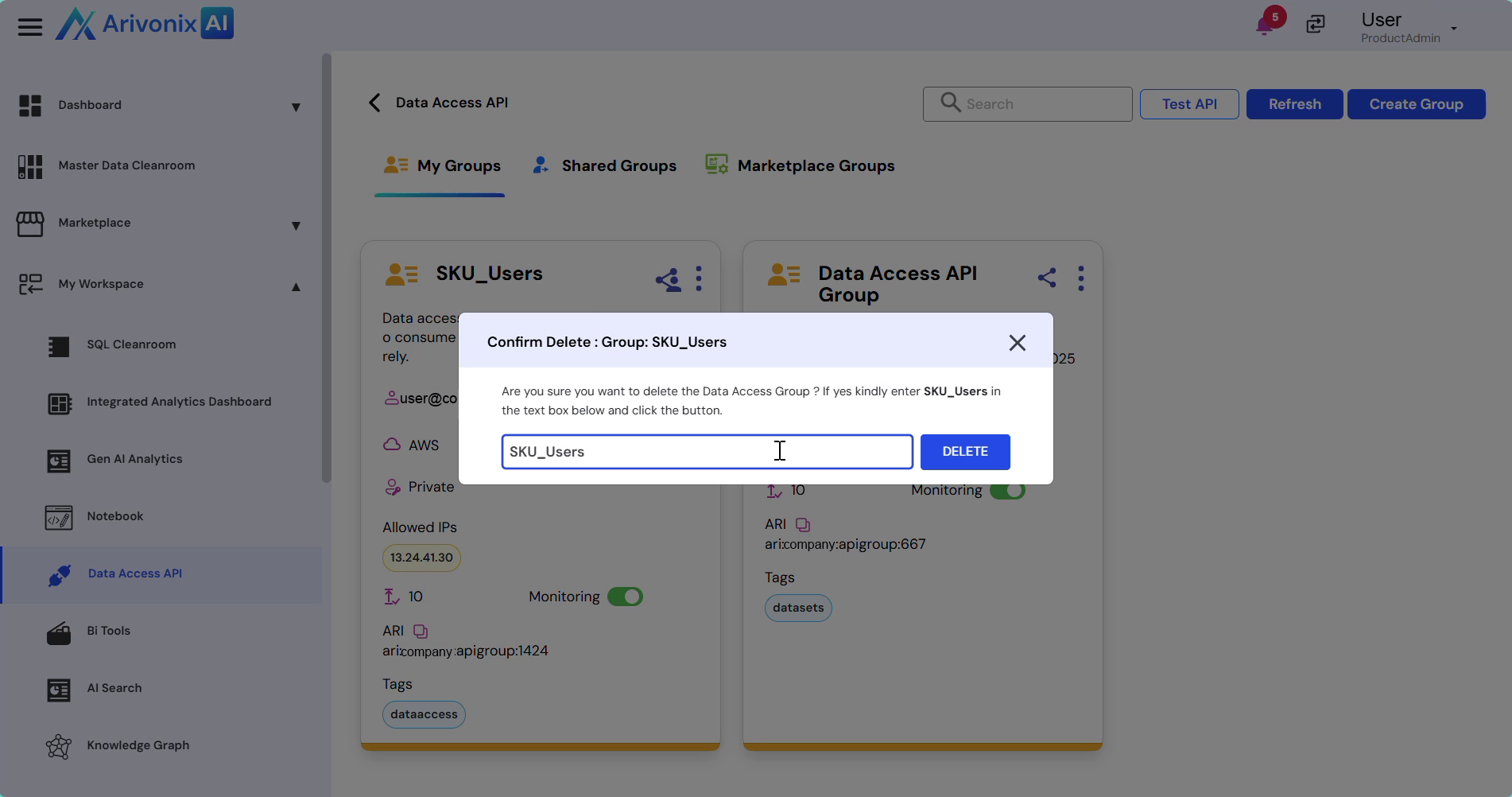Open the hamburger navigation menu
Viewport: 1512px width, 797px height.
(30, 27)
